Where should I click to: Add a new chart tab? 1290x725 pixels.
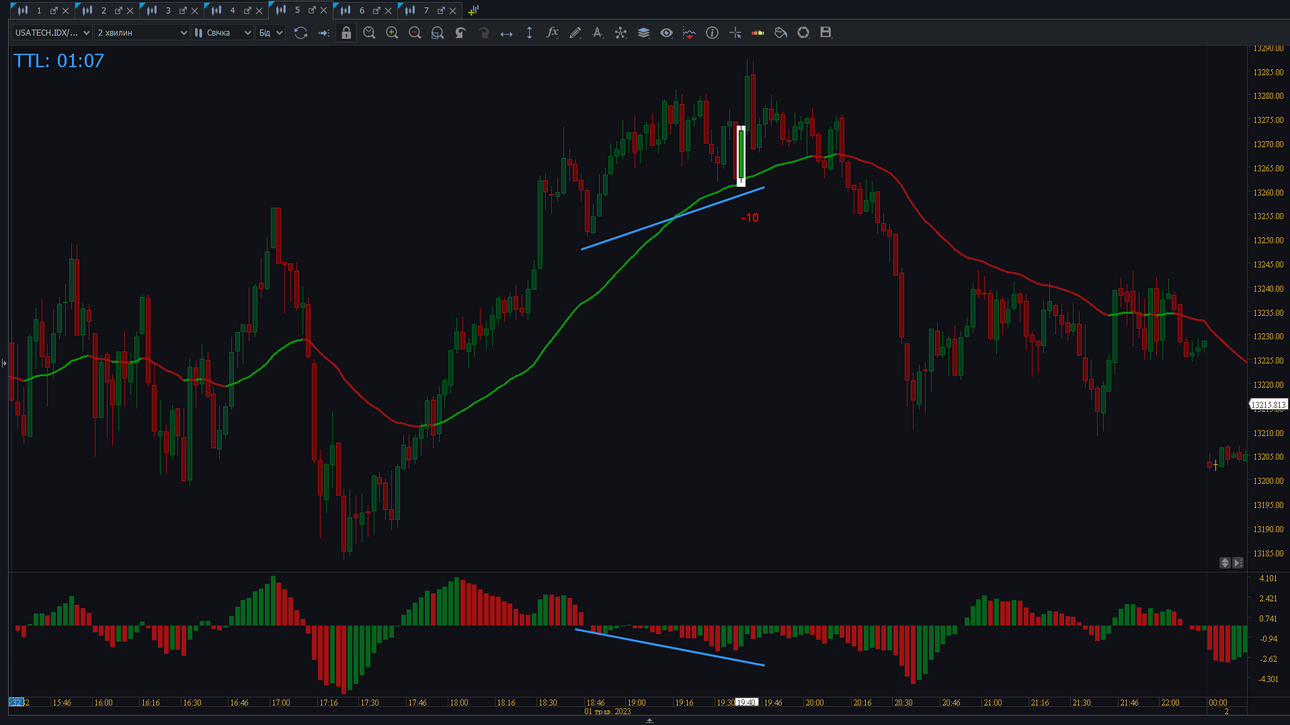(x=473, y=11)
